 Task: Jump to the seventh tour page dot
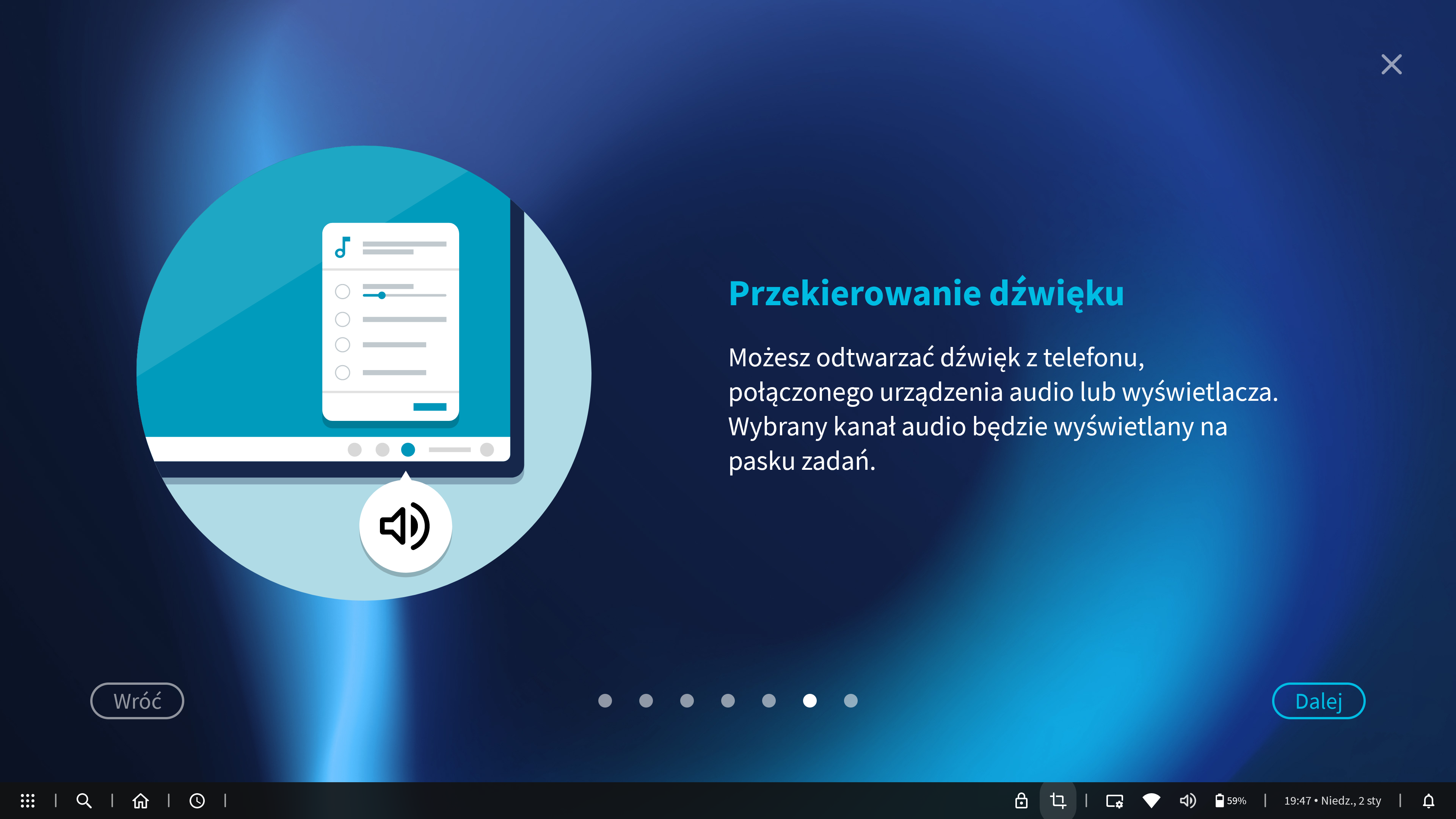click(x=850, y=701)
